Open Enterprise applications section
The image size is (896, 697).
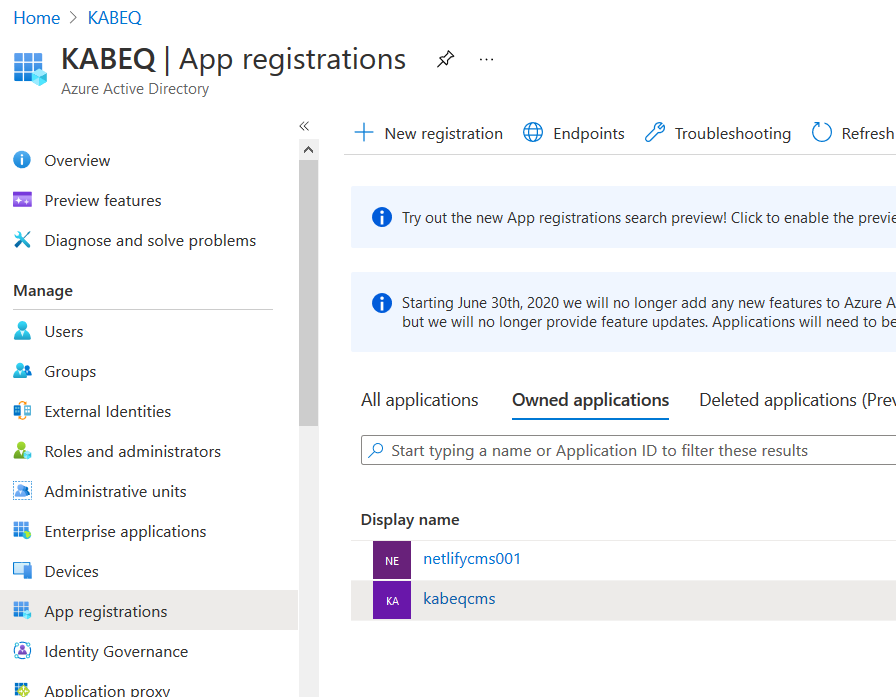point(125,531)
